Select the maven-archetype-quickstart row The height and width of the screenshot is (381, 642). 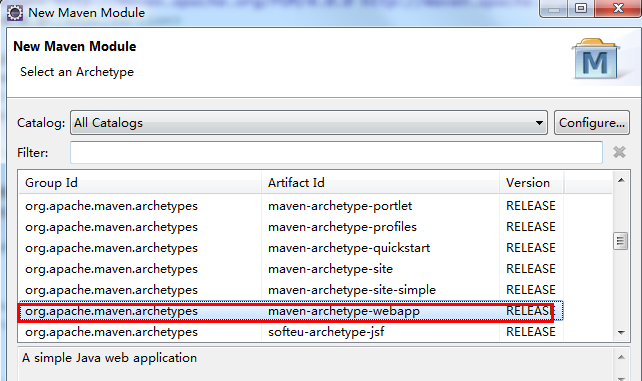point(291,248)
